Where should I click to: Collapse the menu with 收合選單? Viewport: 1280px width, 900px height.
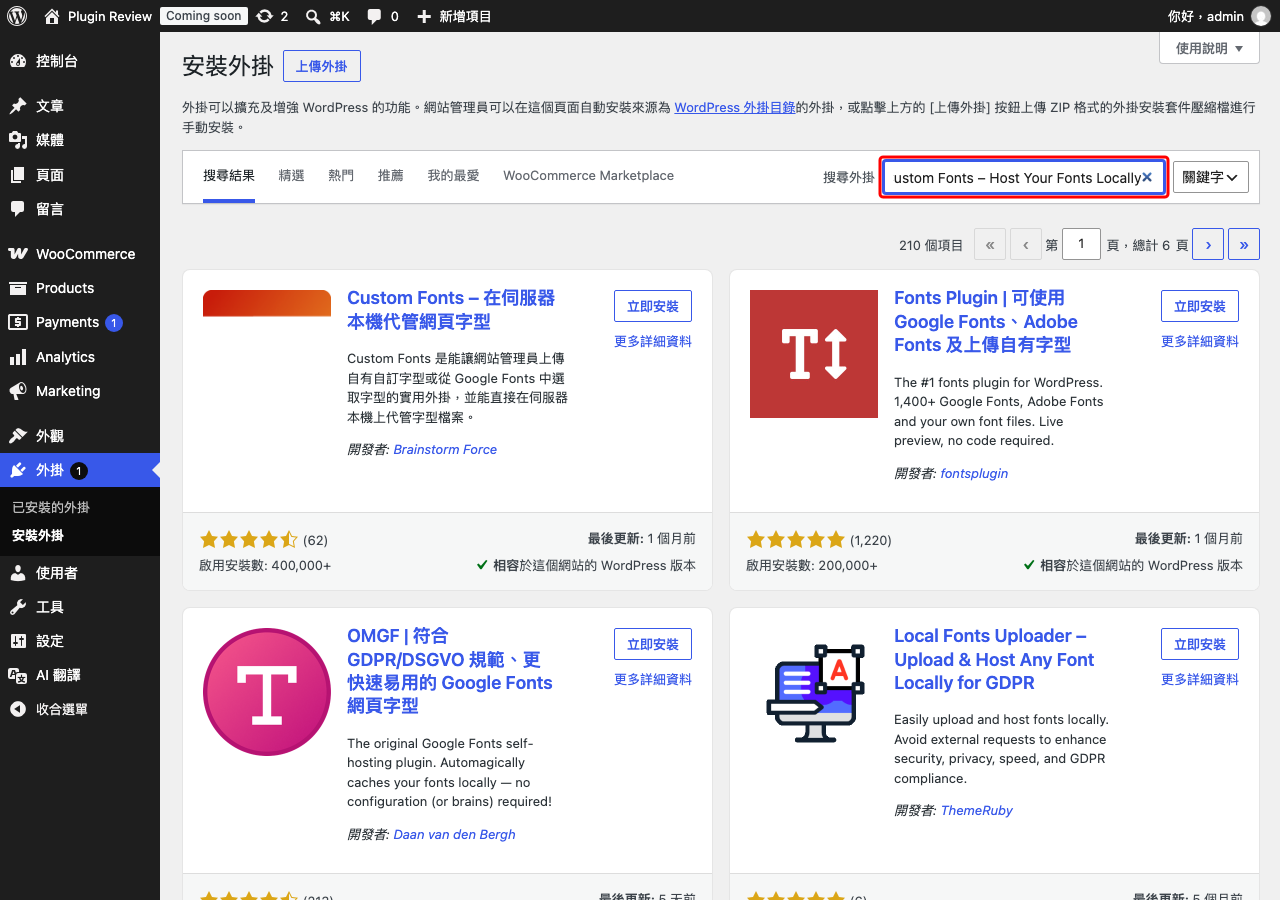80,709
